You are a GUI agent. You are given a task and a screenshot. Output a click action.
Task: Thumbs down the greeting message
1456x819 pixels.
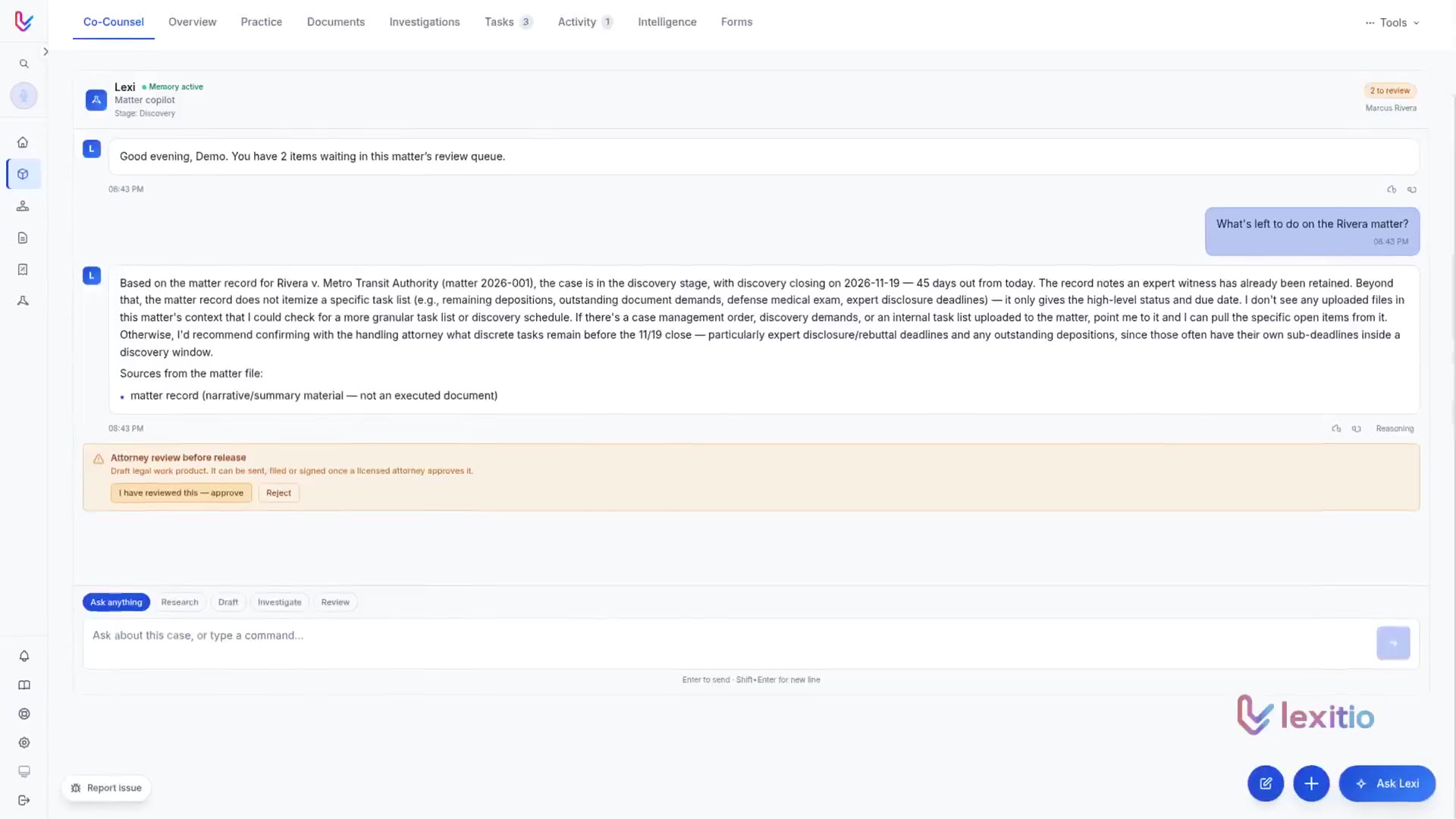click(1412, 190)
